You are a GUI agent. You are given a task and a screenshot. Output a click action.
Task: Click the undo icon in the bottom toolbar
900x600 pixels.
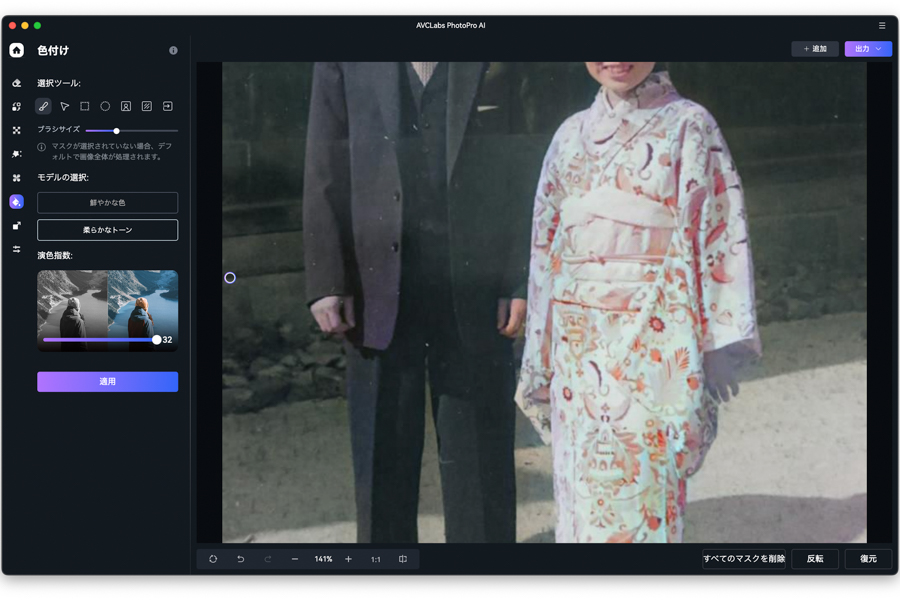click(240, 559)
